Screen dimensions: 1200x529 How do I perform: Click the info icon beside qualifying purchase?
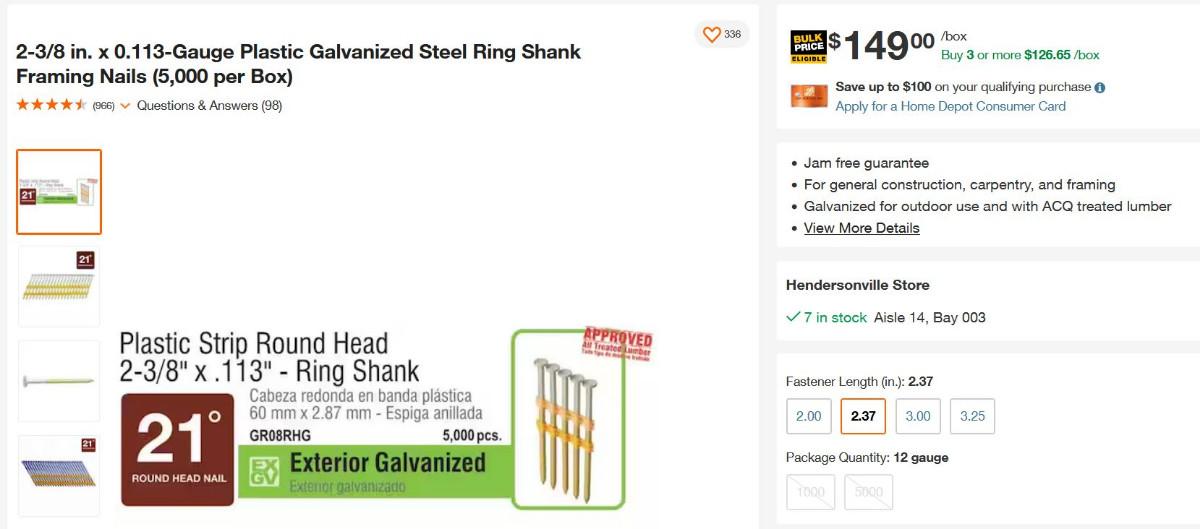(x=1100, y=88)
